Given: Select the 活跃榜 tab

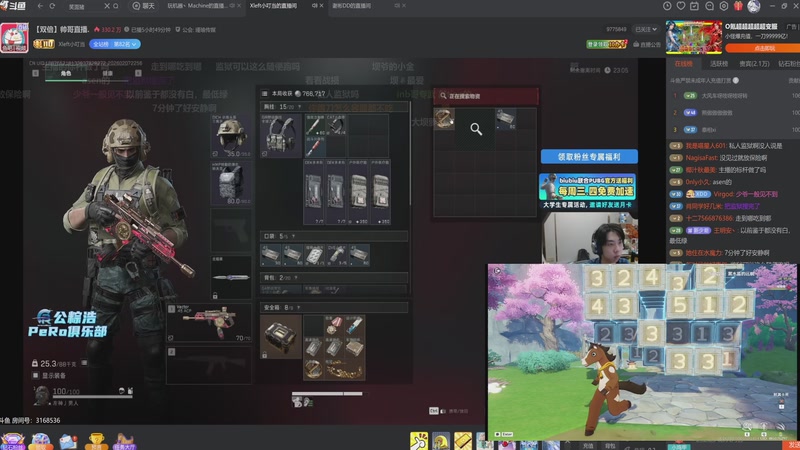Looking at the screenshot, I should tap(718, 64).
